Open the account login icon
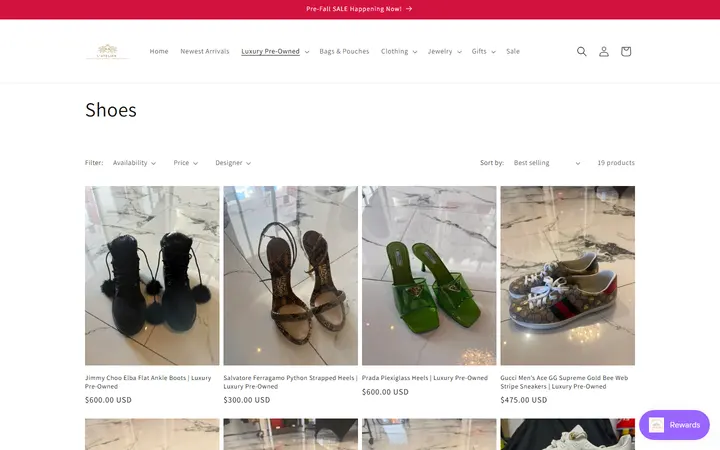Image resolution: width=720 pixels, height=450 pixels. tap(603, 51)
